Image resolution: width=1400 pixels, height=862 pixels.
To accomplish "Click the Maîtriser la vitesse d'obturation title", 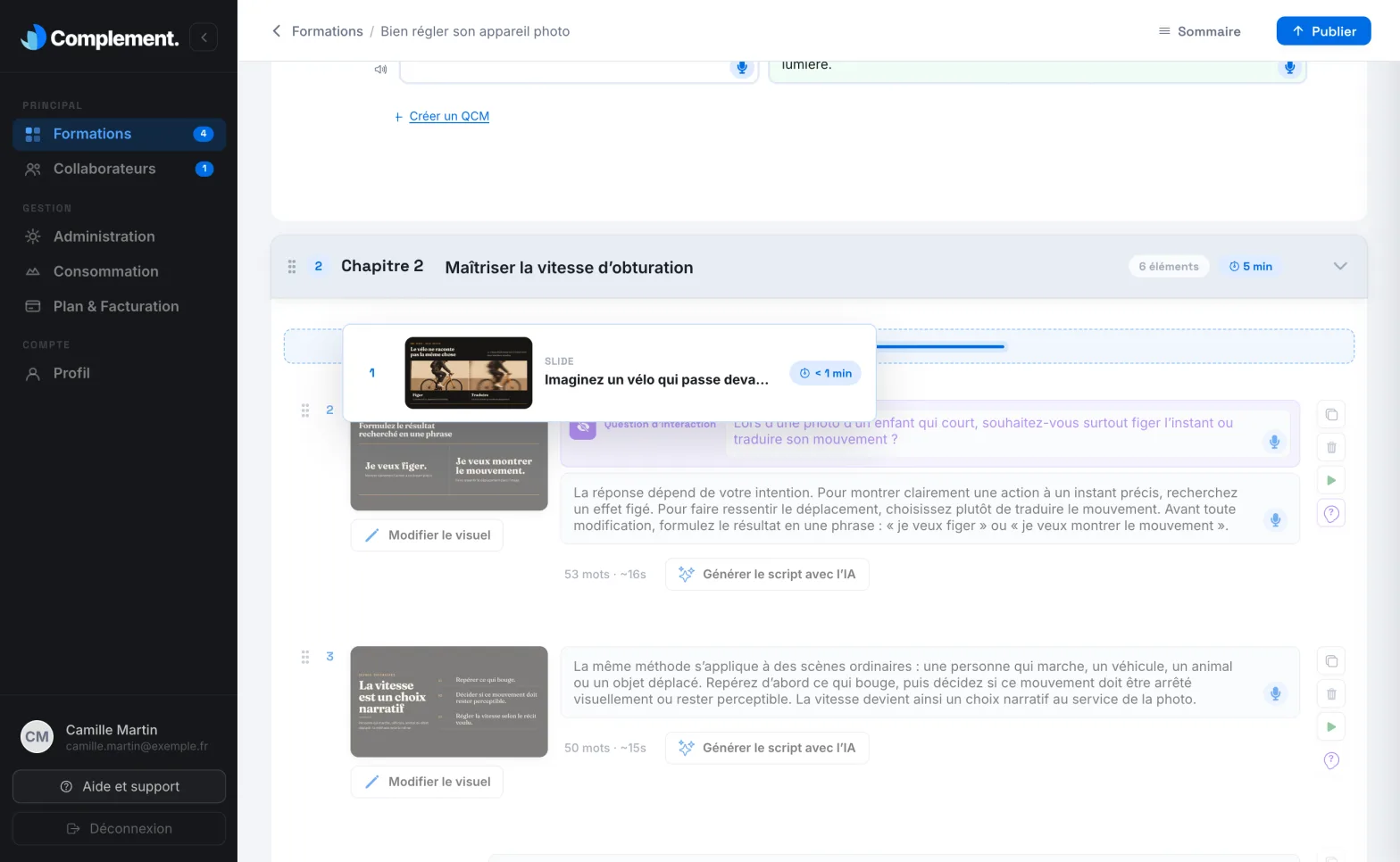I will click(569, 268).
